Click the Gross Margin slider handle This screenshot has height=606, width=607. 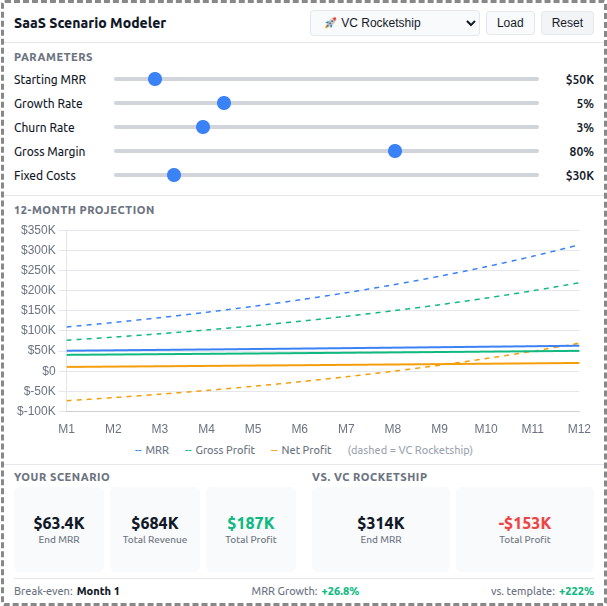395,151
